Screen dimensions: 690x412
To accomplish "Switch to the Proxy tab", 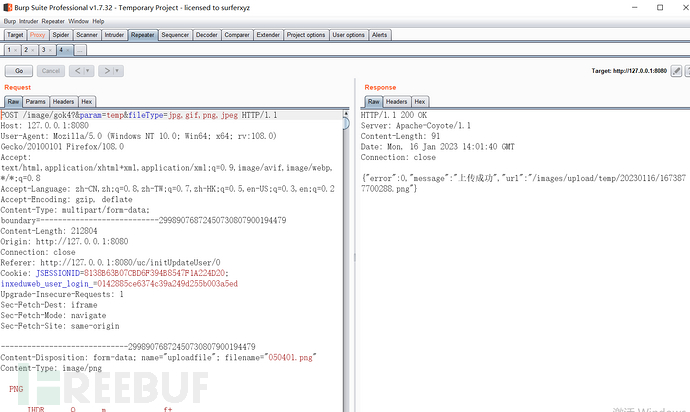I will (x=37, y=35).
